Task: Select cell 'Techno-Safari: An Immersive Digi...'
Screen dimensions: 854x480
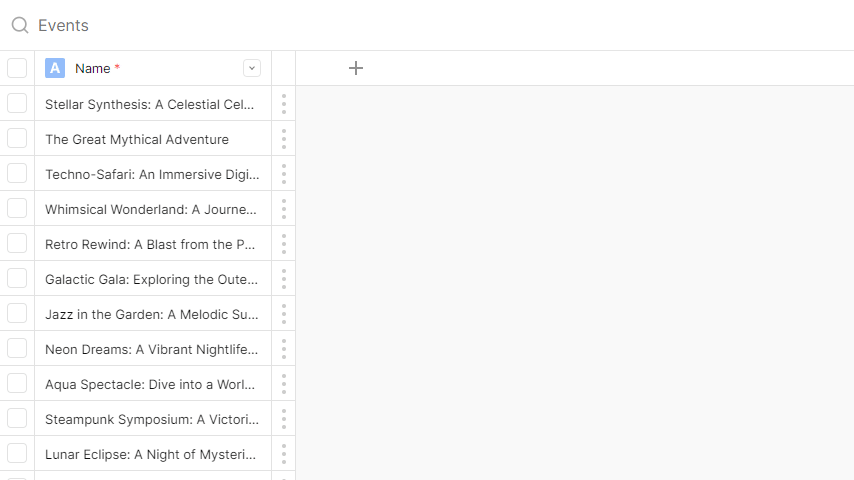Action: [153, 174]
